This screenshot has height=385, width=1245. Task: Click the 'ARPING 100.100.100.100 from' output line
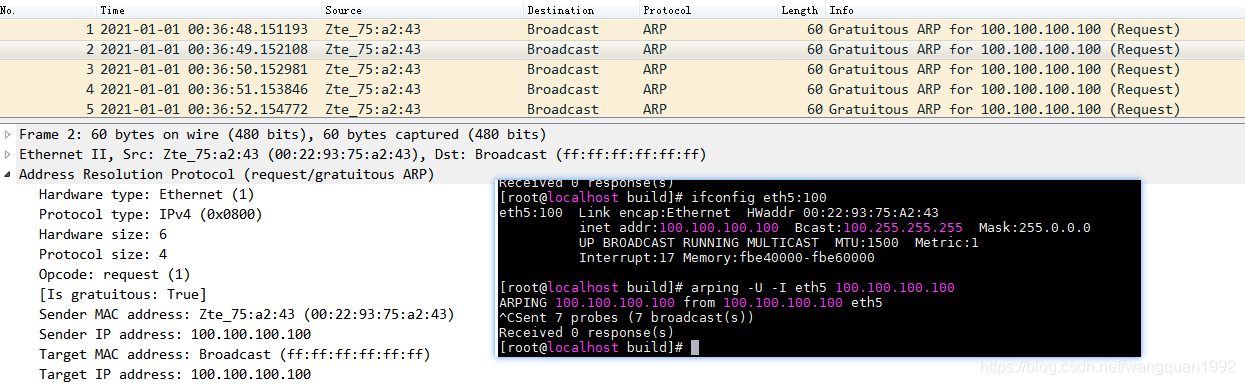pos(690,303)
